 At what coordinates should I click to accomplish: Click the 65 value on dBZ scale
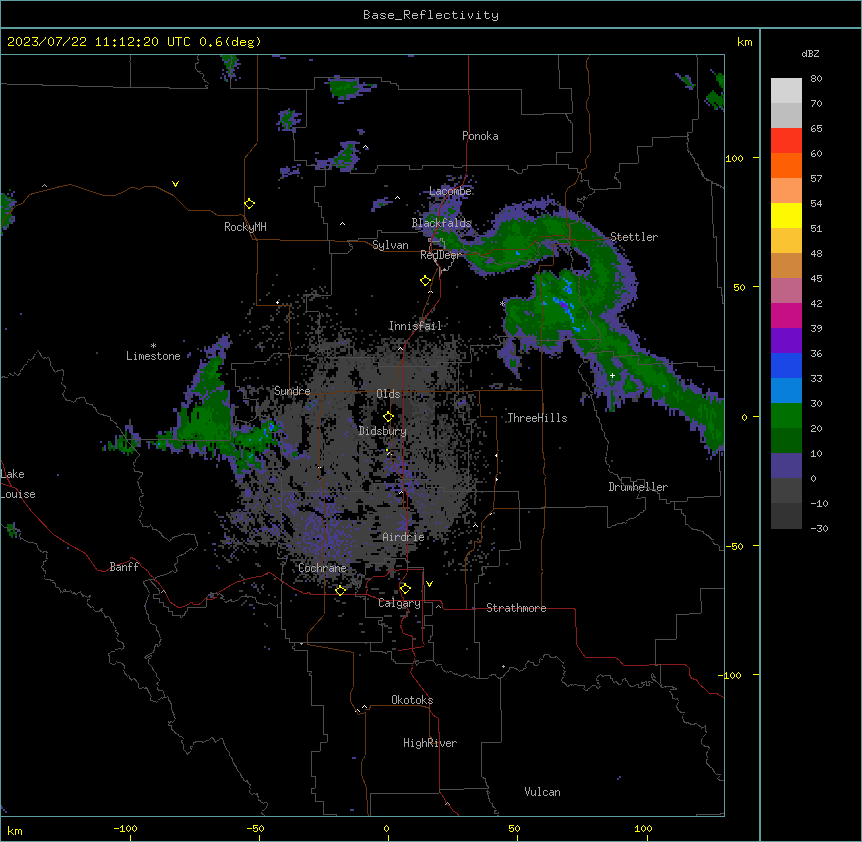[x=816, y=129]
